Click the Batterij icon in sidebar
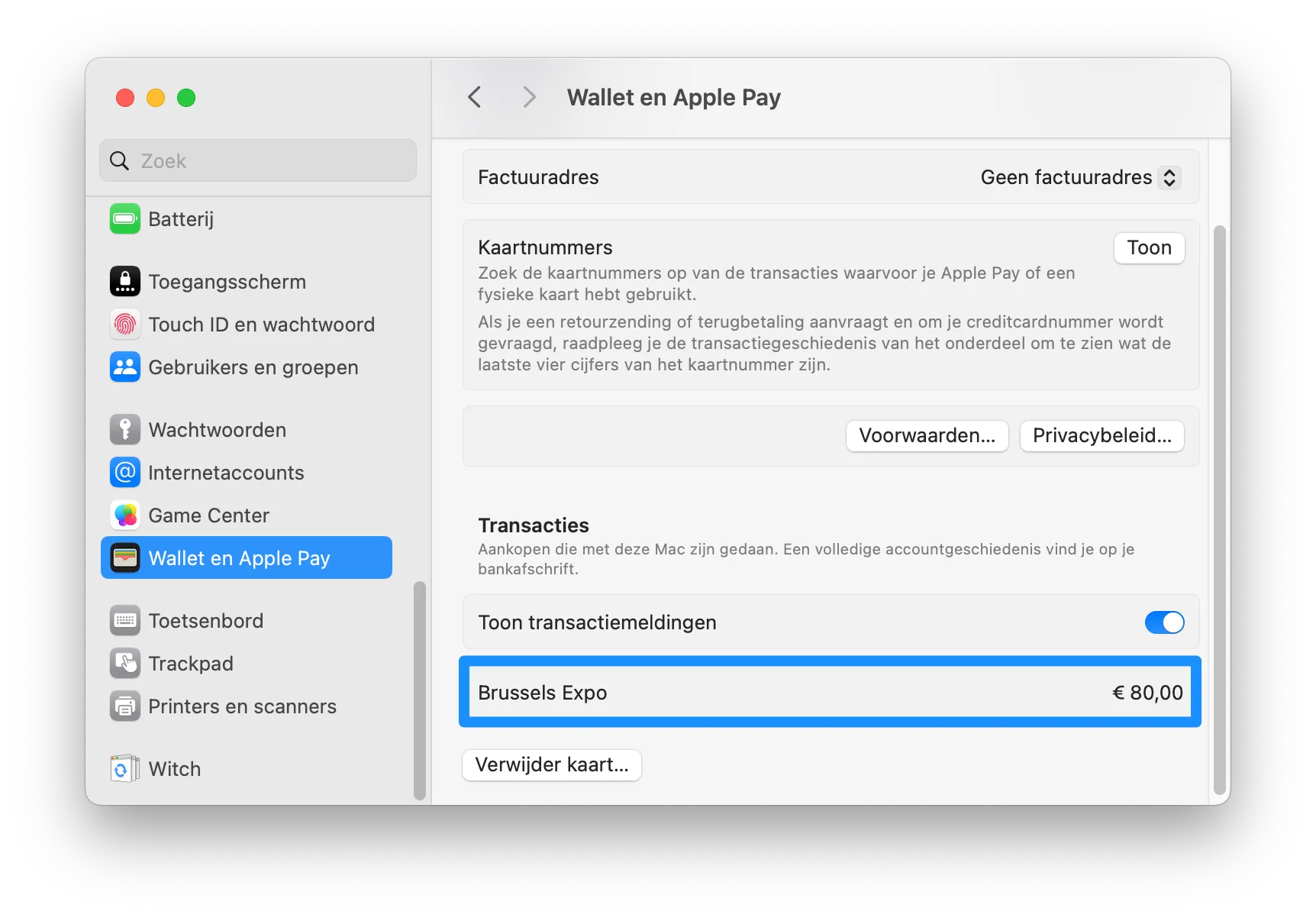This screenshot has height=918, width=1316. click(125, 219)
